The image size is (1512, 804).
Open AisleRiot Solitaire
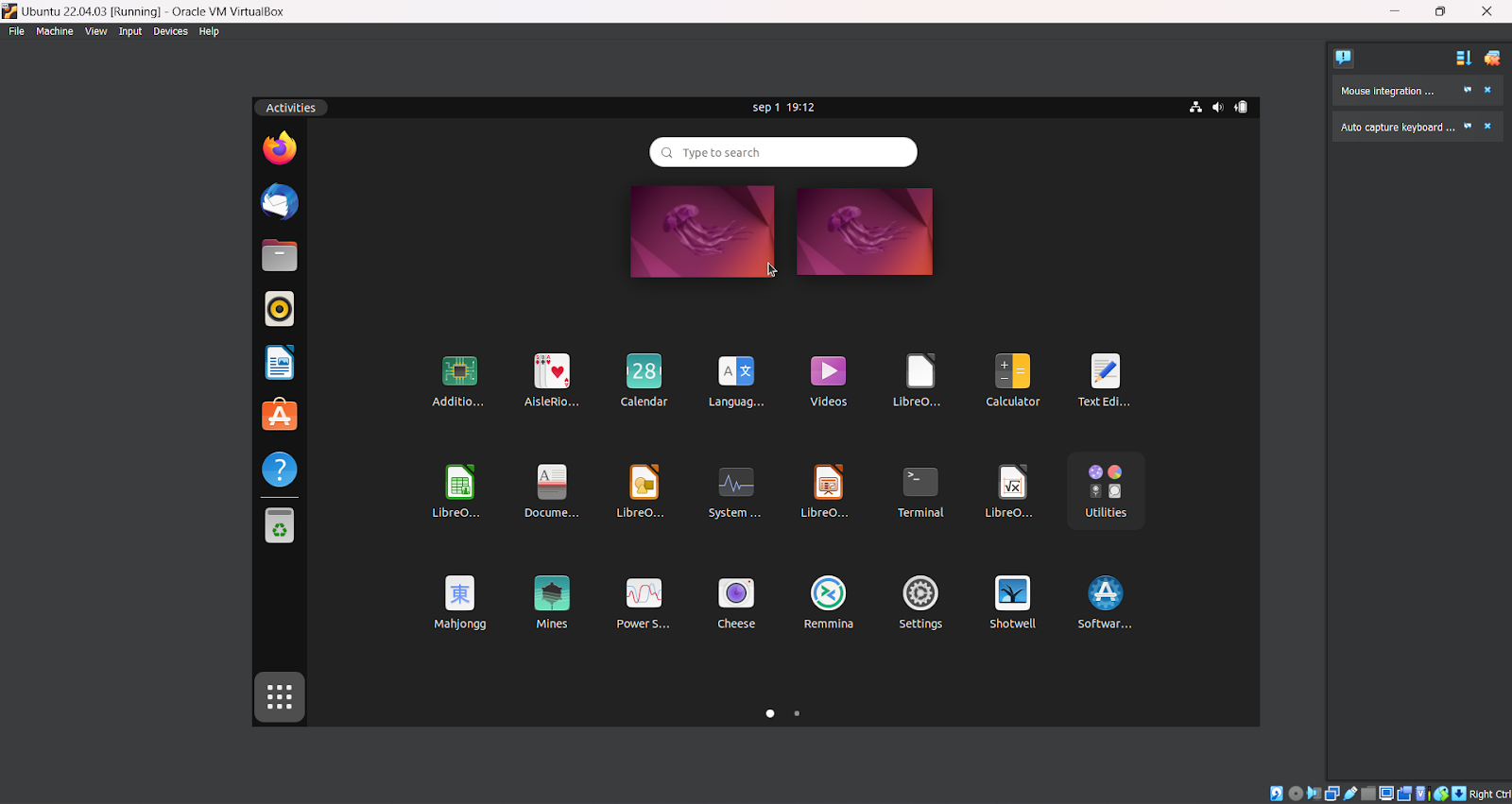(552, 380)
